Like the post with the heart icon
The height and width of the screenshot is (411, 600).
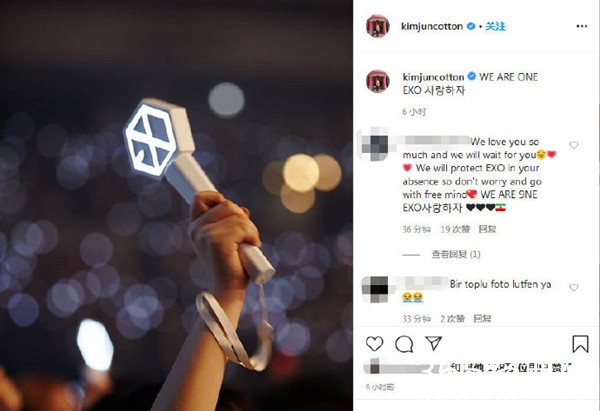[x=374, y=343]
